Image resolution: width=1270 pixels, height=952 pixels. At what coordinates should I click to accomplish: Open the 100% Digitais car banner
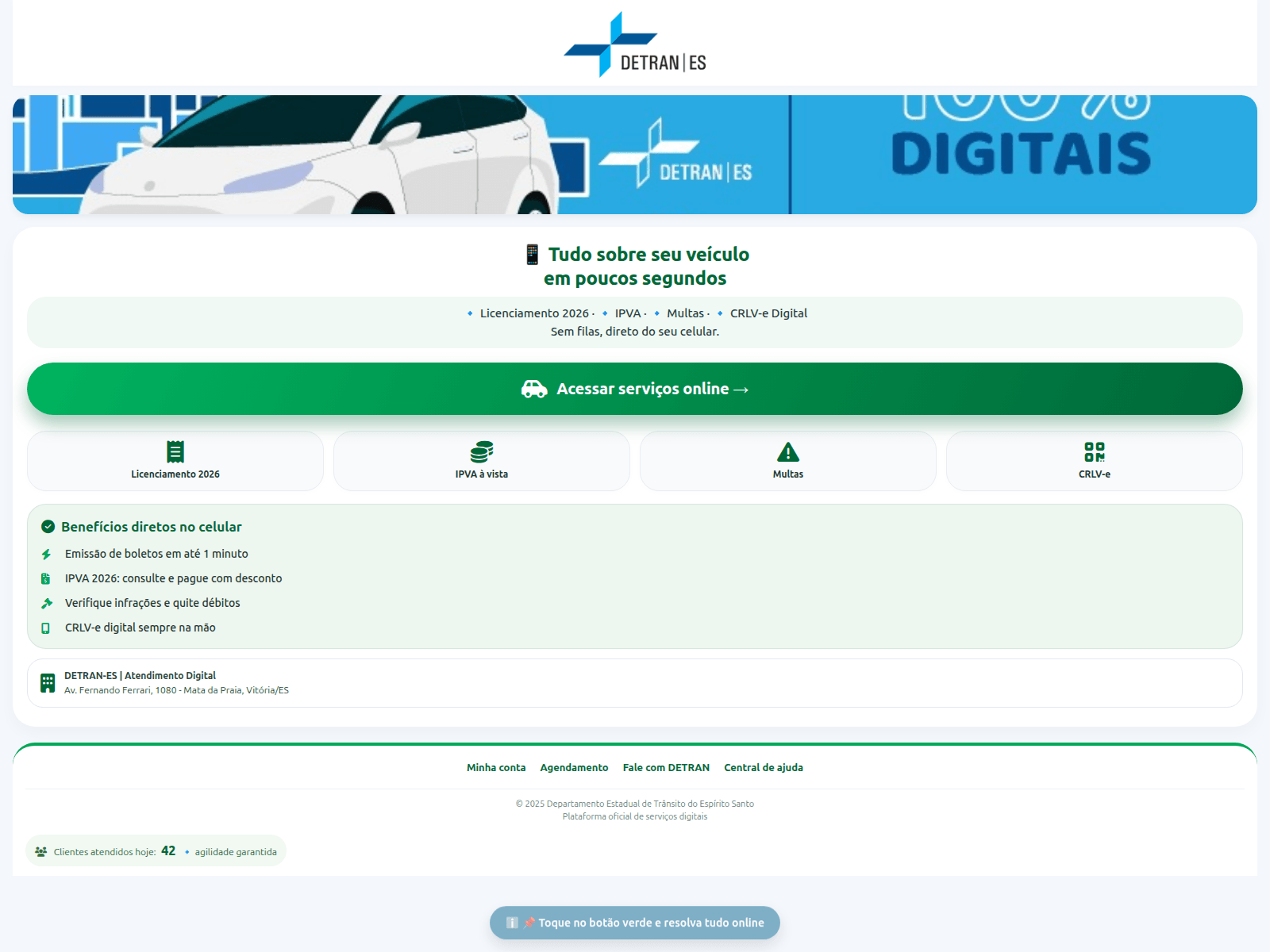(x=635, y=155)
